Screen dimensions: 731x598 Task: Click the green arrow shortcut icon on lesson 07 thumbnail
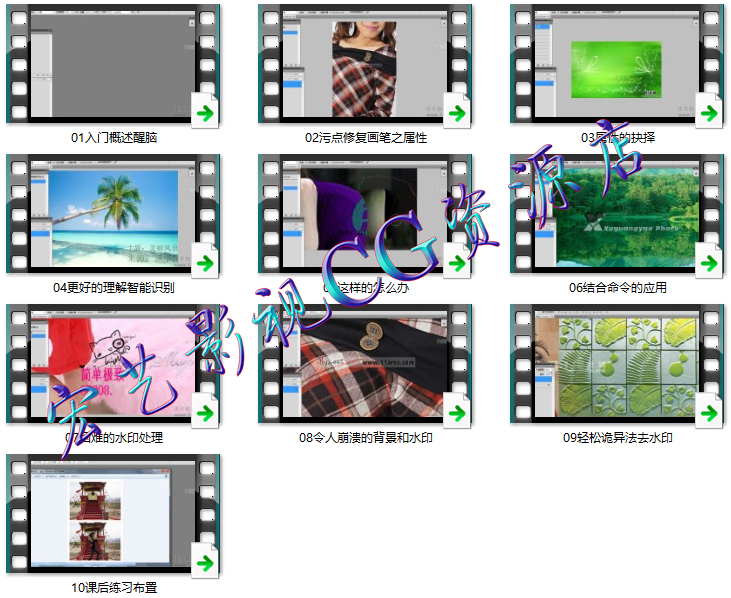pyautogui.click(x=205, y=411)
